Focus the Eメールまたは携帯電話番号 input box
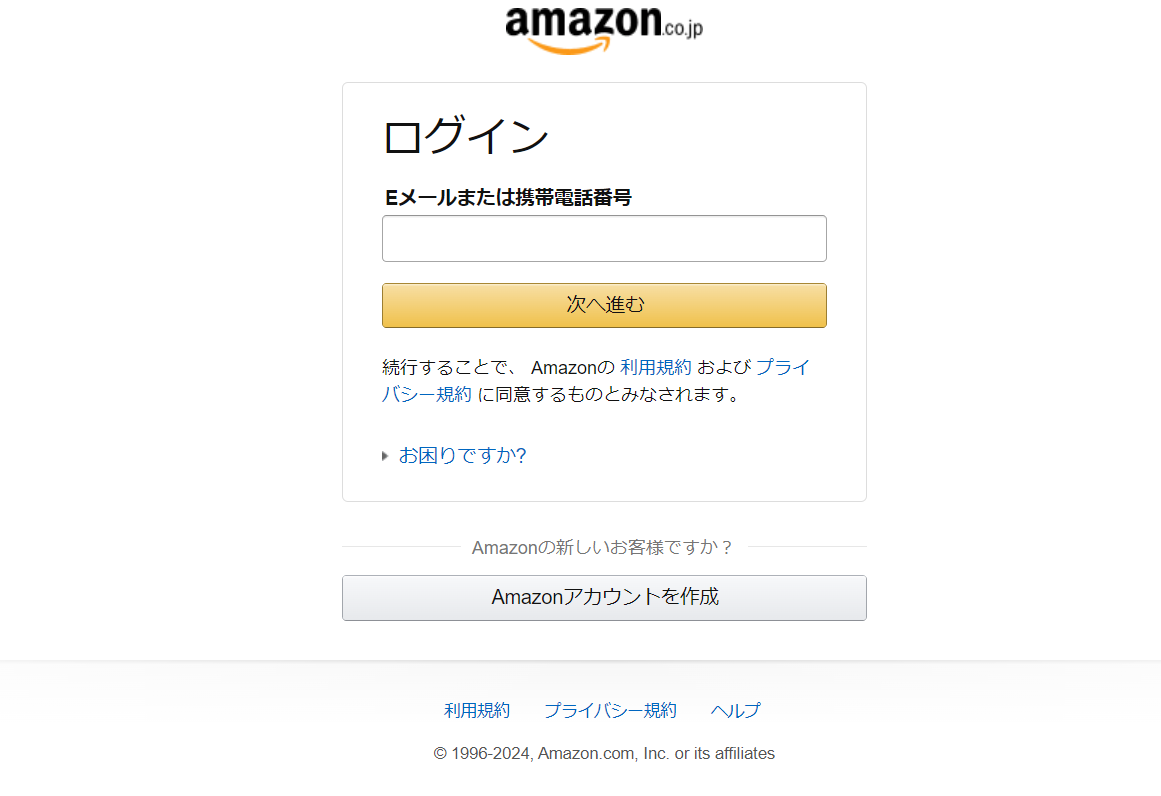The width and height of the screenshot is (1161, 796). coord(604,238)
